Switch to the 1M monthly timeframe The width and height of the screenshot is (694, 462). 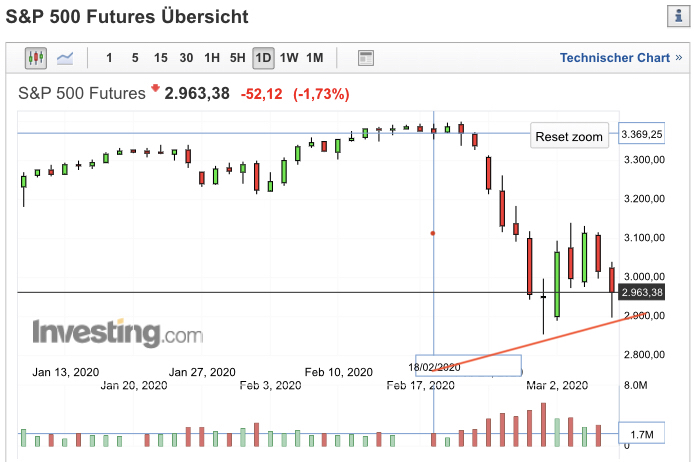[315, 58]
